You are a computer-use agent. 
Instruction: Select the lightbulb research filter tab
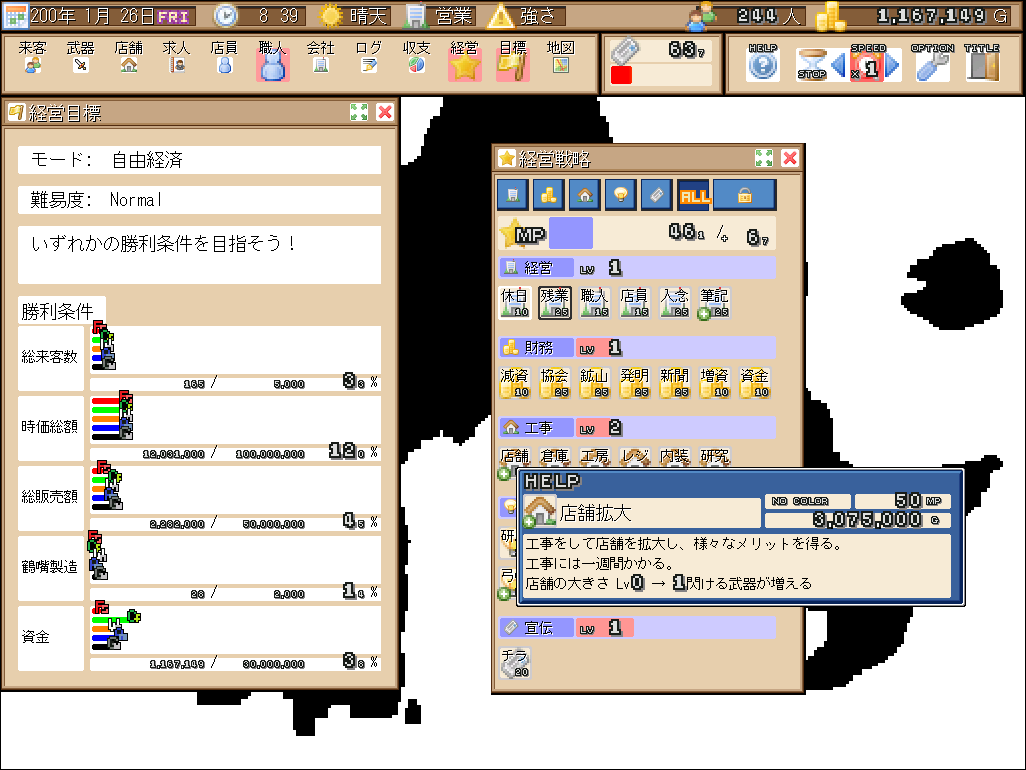tap(620, 195)
